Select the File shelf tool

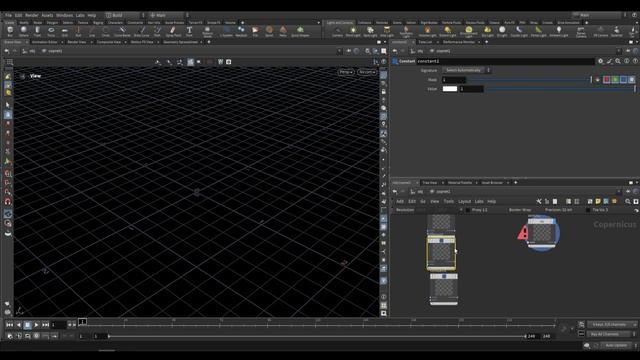[255, 31]
